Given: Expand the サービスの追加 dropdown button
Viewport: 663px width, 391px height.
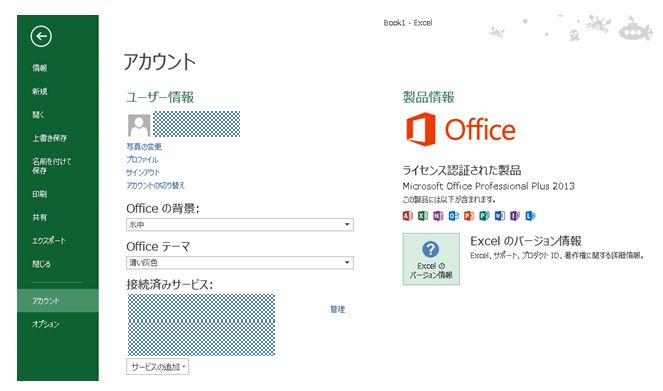Looking at the screenshot, I should tap(157, 367).
